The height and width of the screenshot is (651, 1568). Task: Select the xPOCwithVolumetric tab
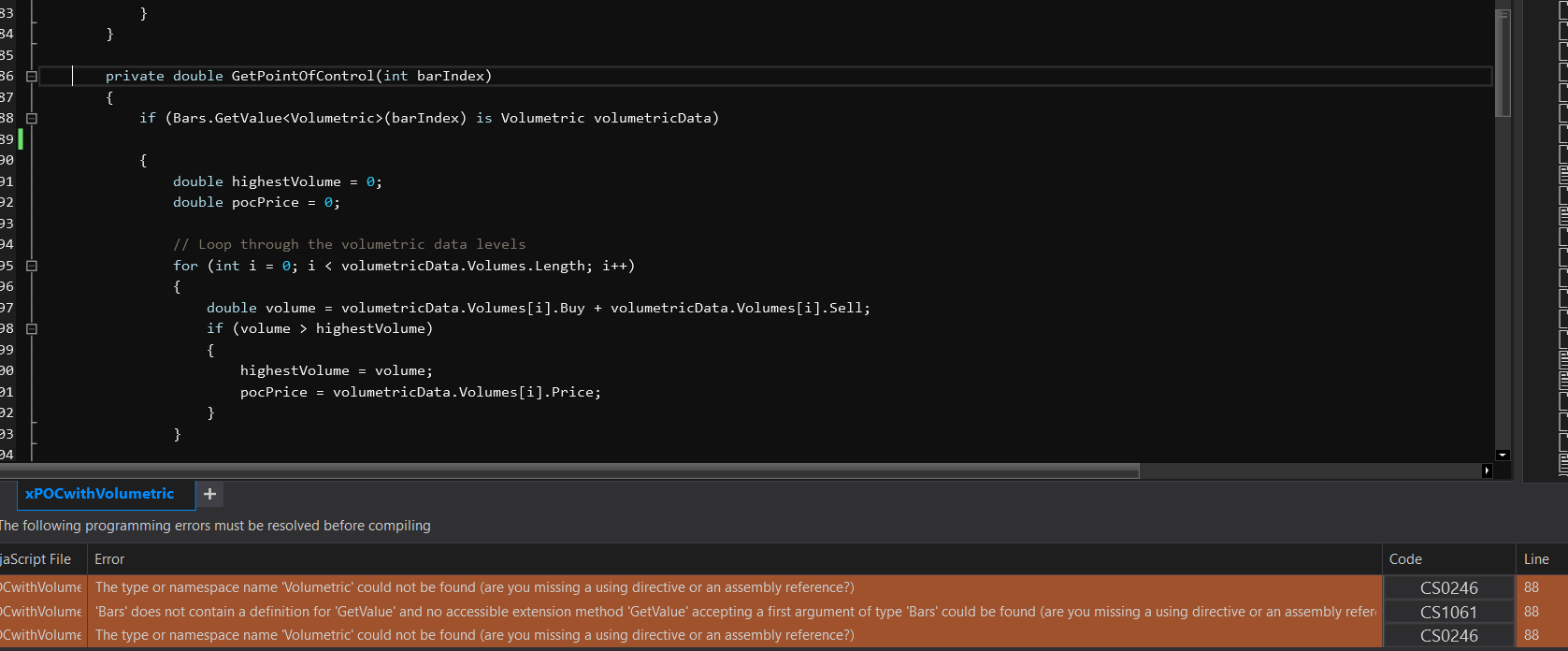pyautogui.click(x=99, y=494)
